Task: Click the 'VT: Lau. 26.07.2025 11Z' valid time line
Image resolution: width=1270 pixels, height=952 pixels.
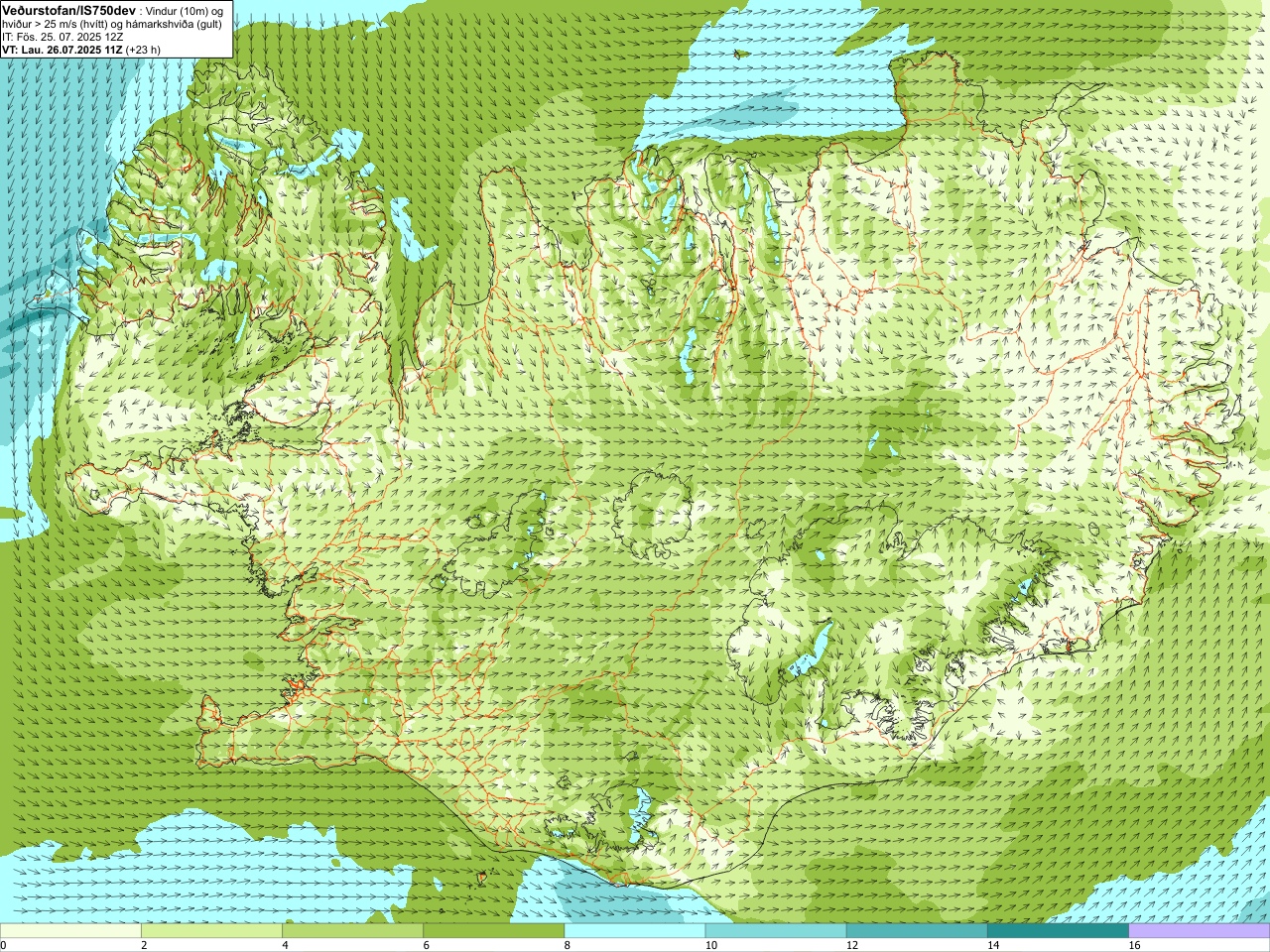Action: pos(63,49)
